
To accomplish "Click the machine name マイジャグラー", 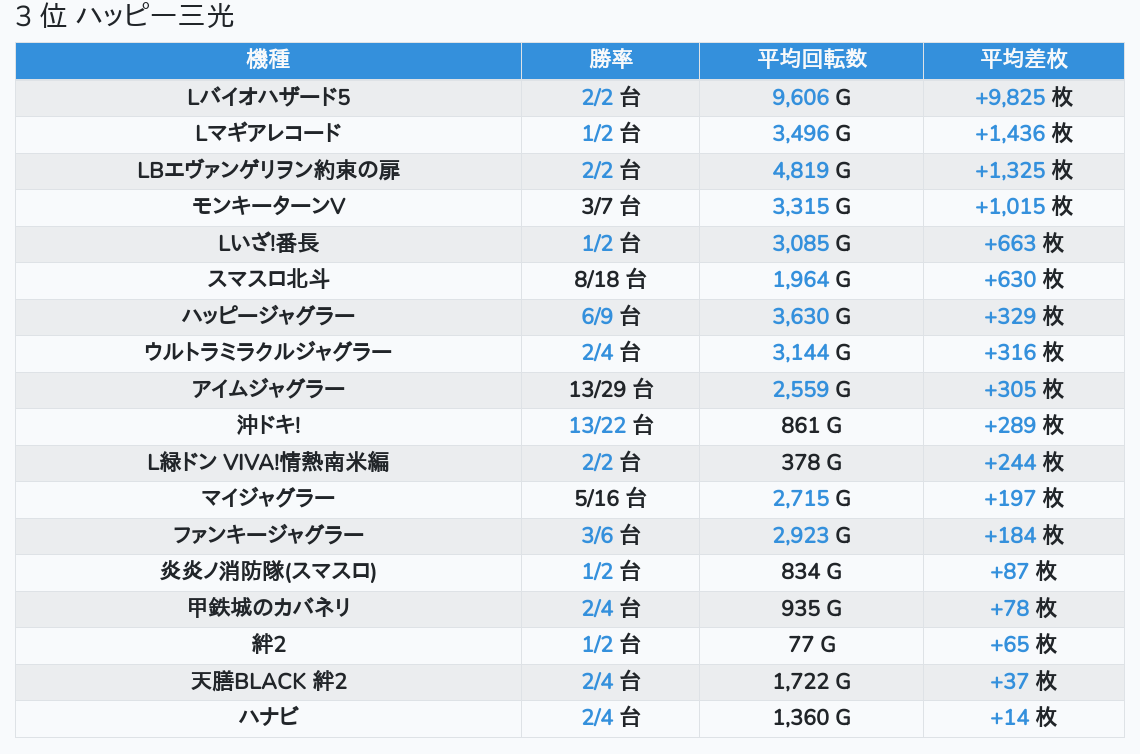I will tap(268, 499).
